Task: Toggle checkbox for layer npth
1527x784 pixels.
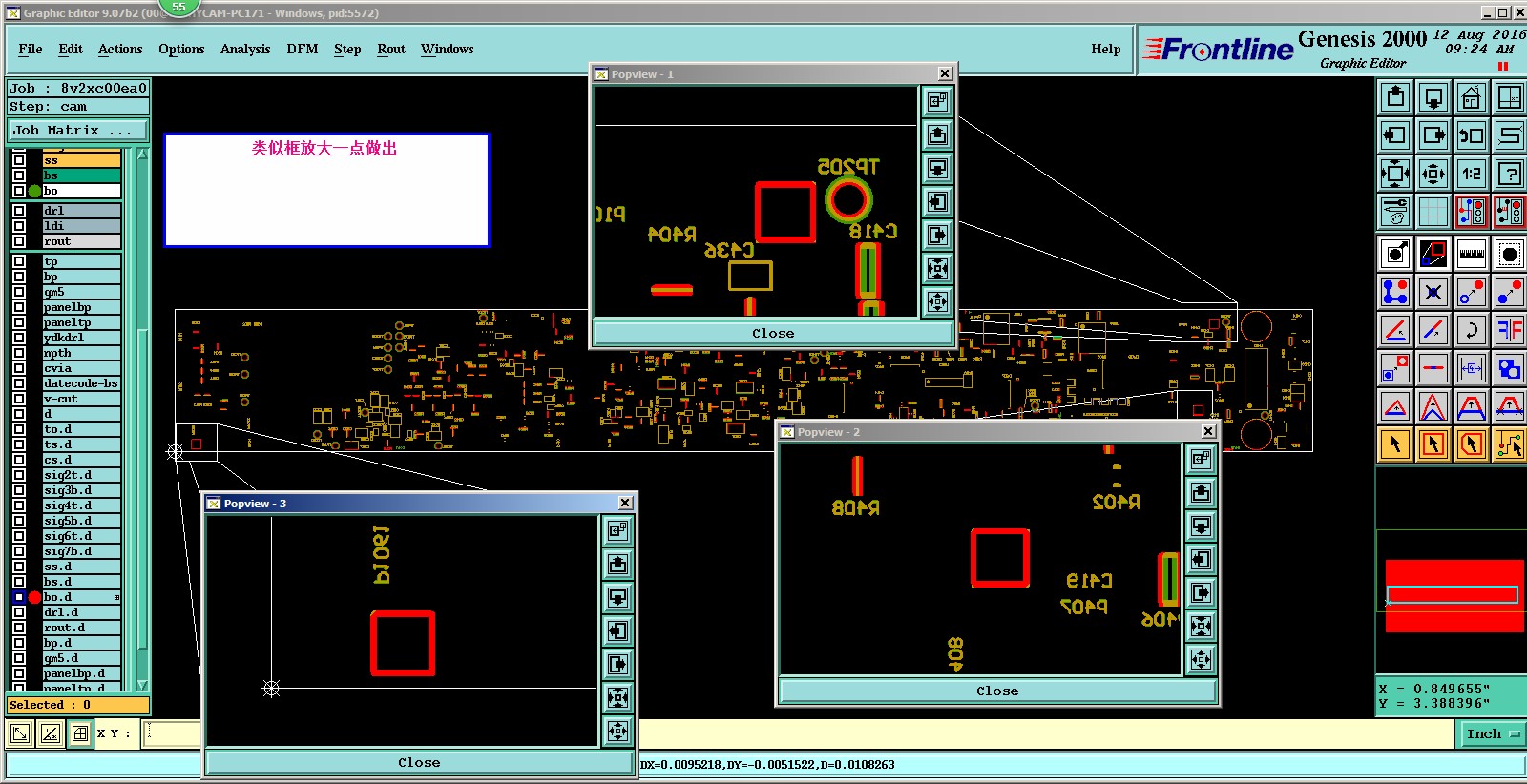Action: (19, 353)
